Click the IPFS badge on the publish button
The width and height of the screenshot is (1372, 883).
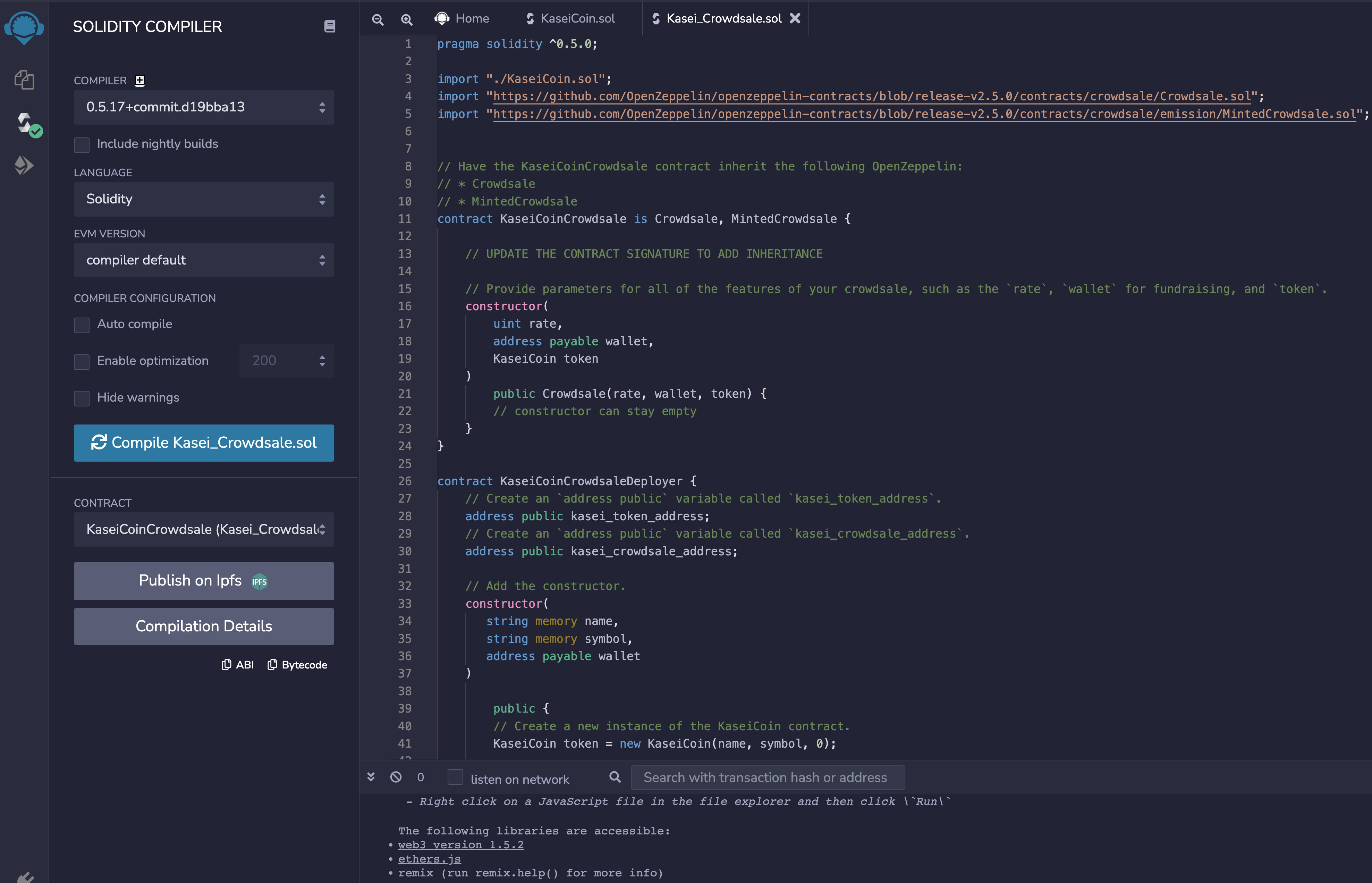[260, 581]
